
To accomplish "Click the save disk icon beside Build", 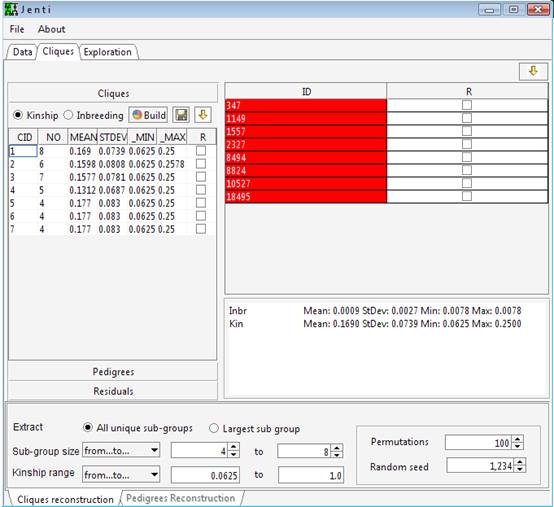I will tap(181, 115).
